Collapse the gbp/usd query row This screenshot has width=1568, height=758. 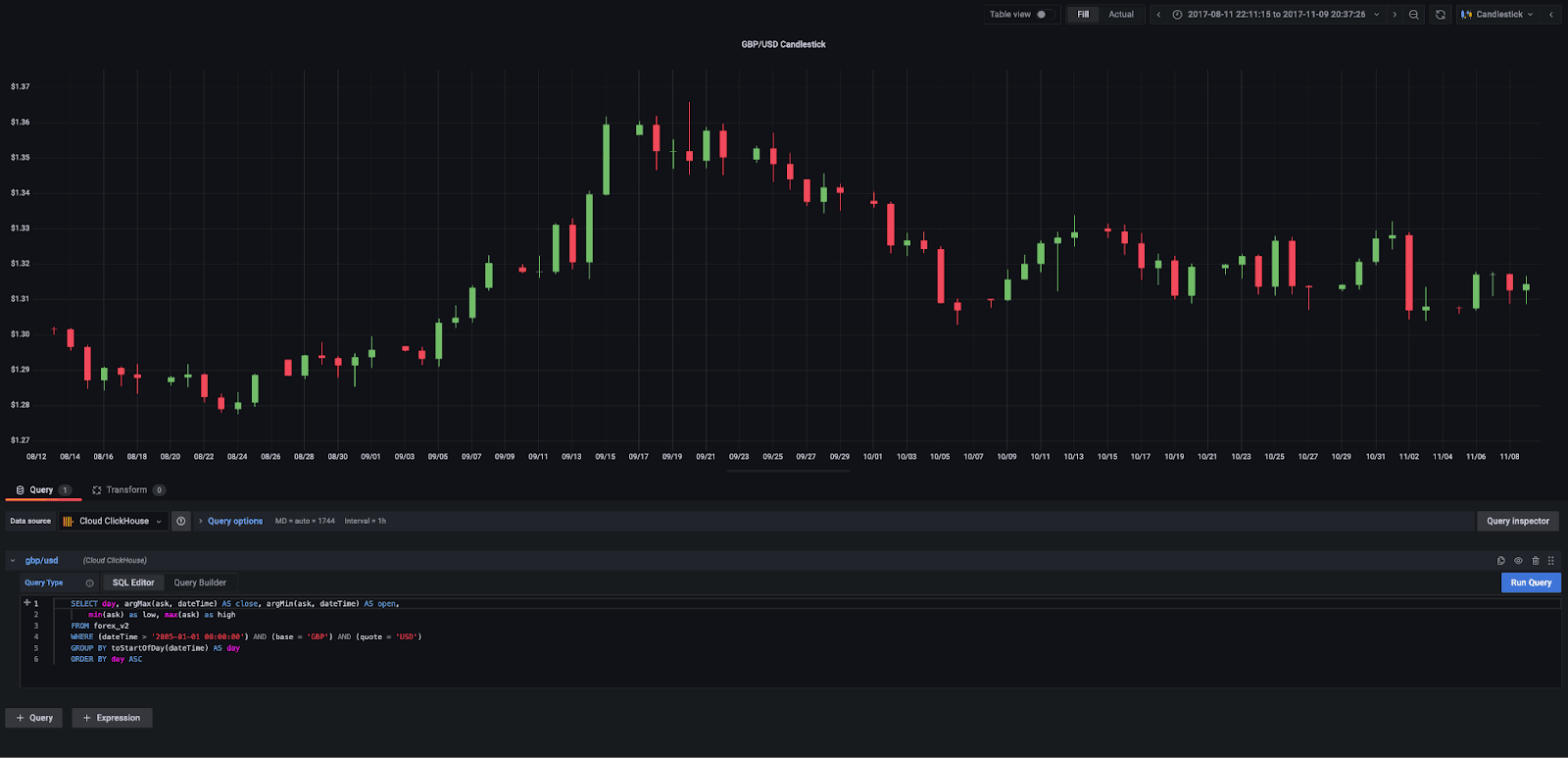pyautogui.click(x=13, y=561)
